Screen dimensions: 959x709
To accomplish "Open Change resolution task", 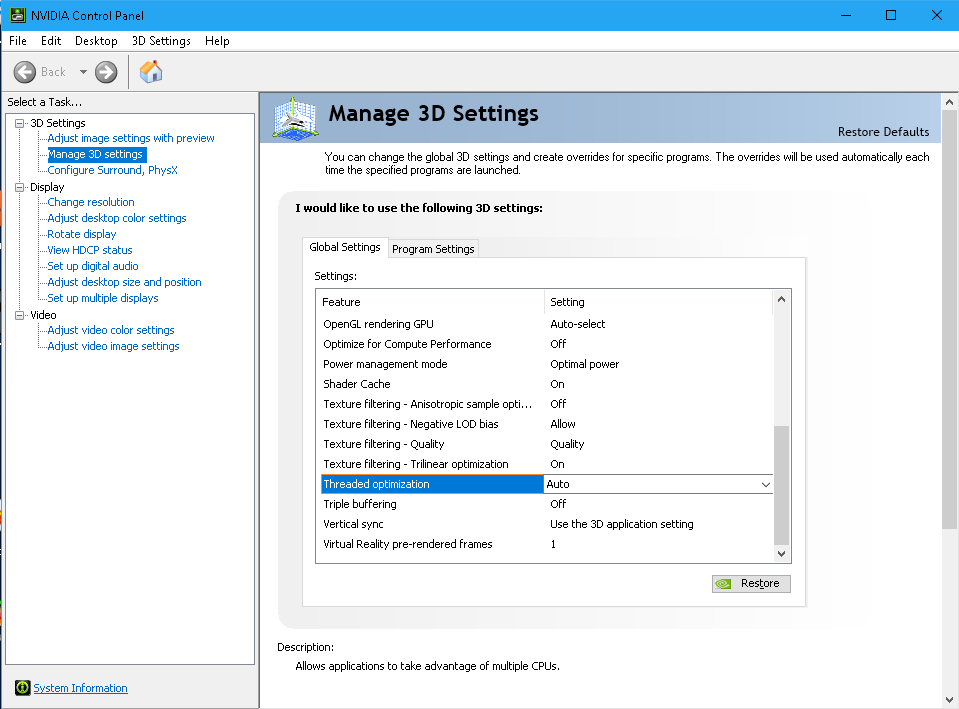I will [x=91, y=202].
